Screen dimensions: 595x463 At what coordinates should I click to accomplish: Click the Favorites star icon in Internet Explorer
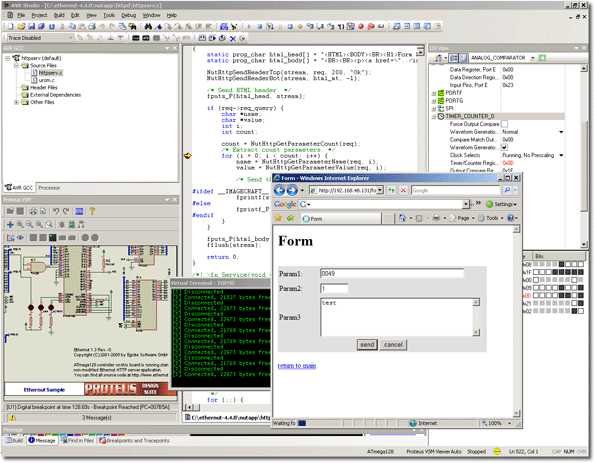point(278,218)
